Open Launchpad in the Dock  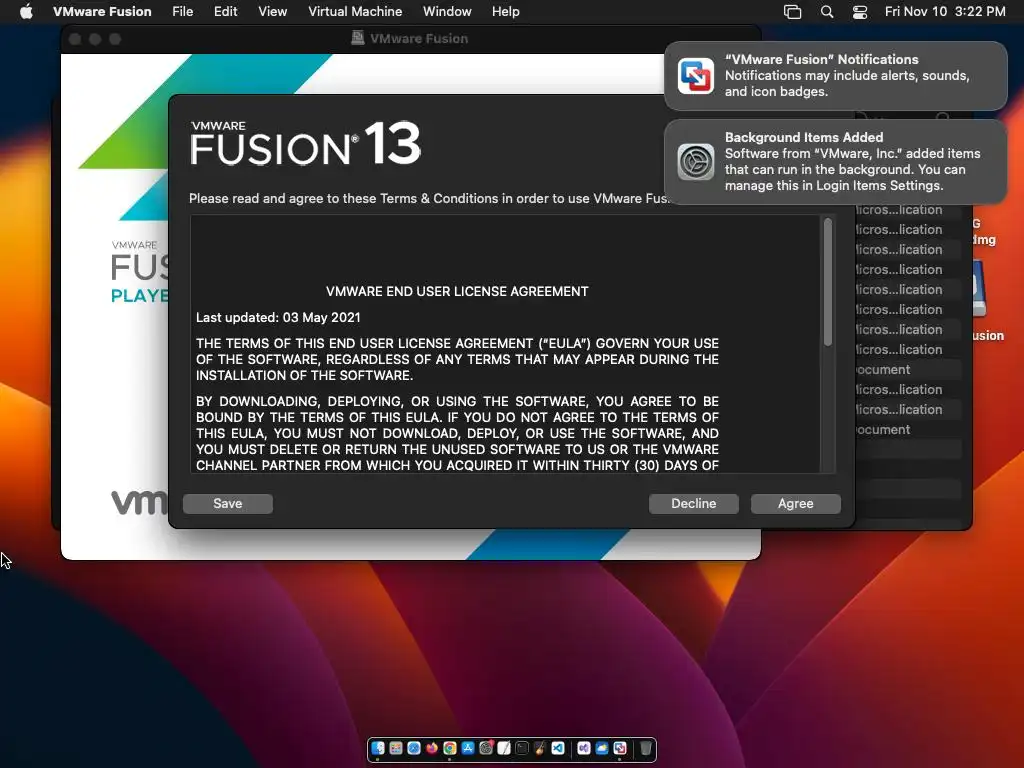point(396,748)
